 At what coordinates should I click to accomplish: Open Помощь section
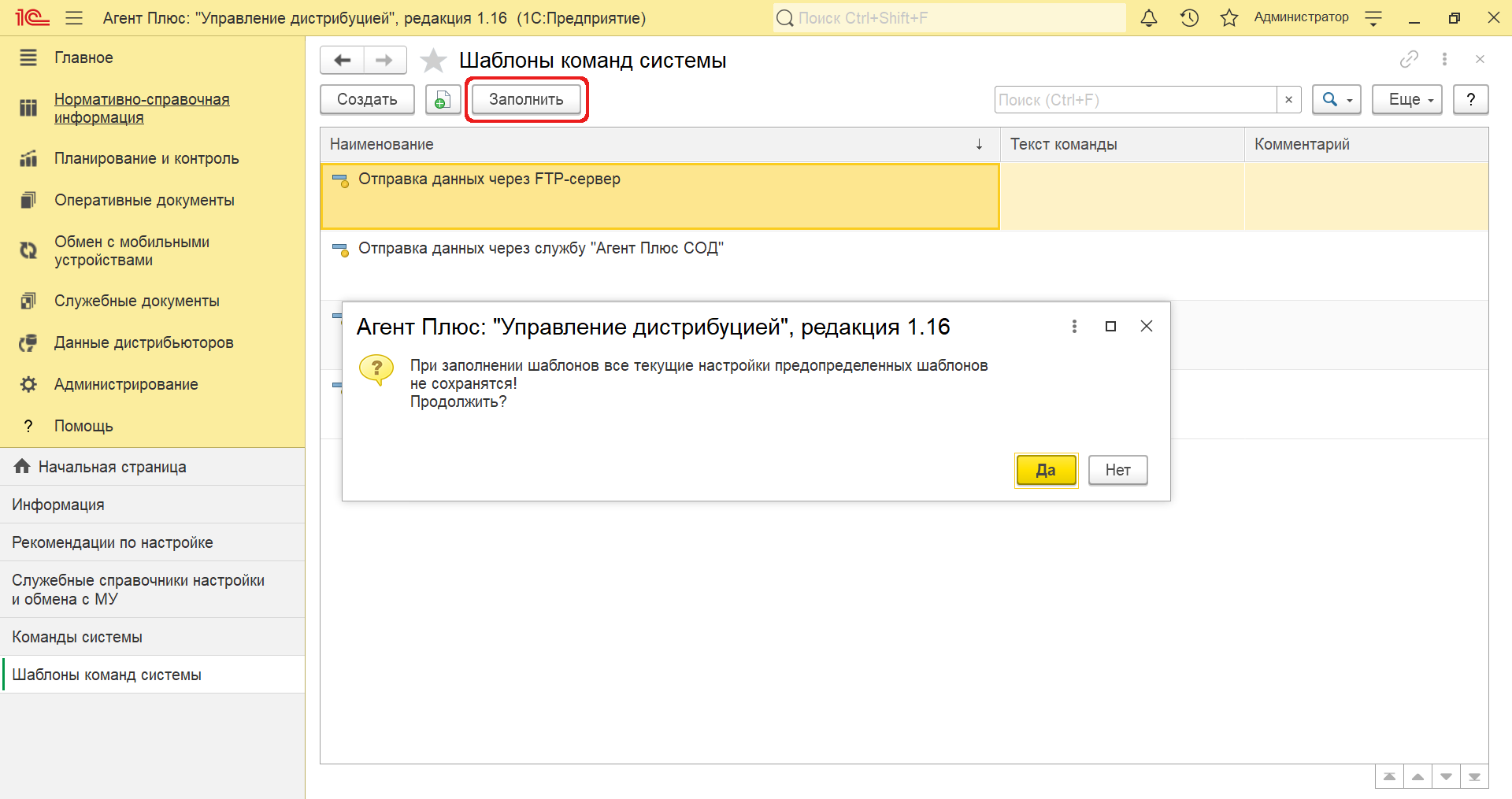[83, 426]
